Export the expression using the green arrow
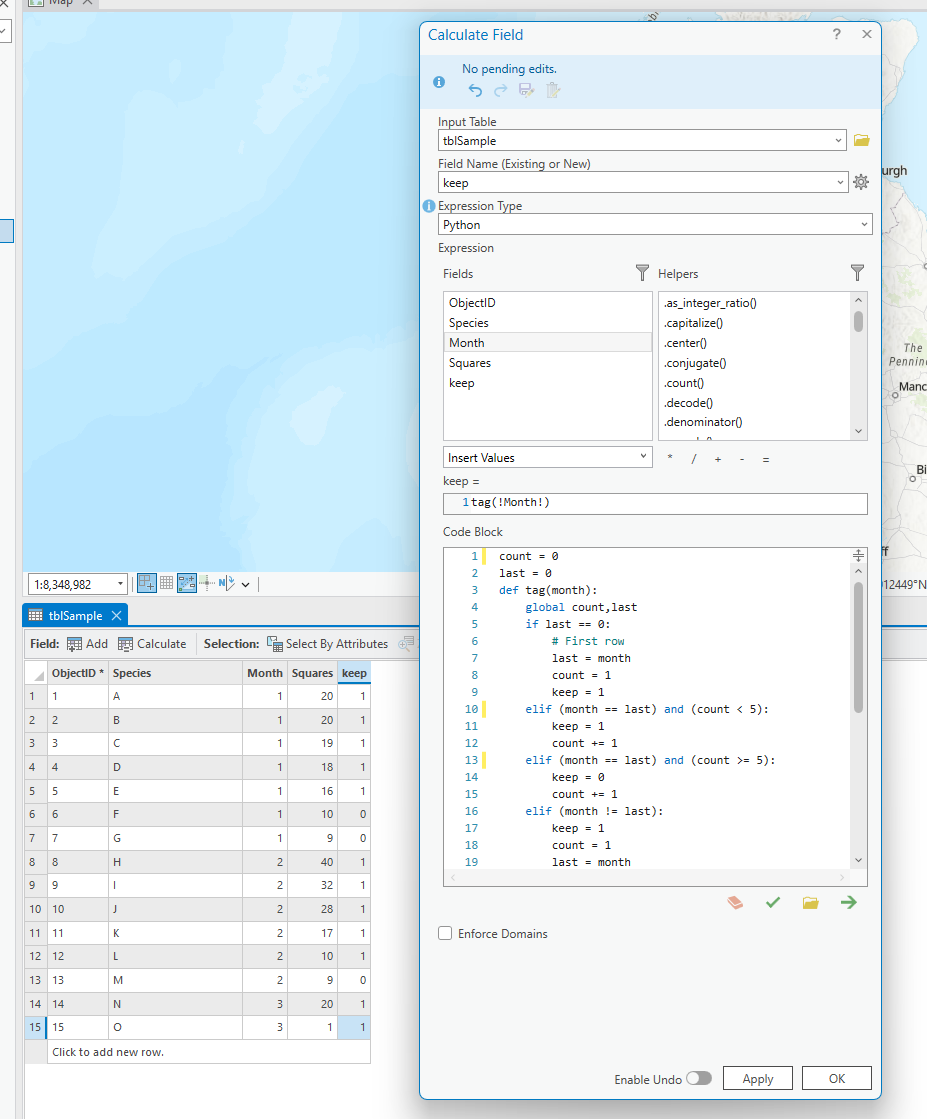The image size is (927, 1119). coord(848,901)
